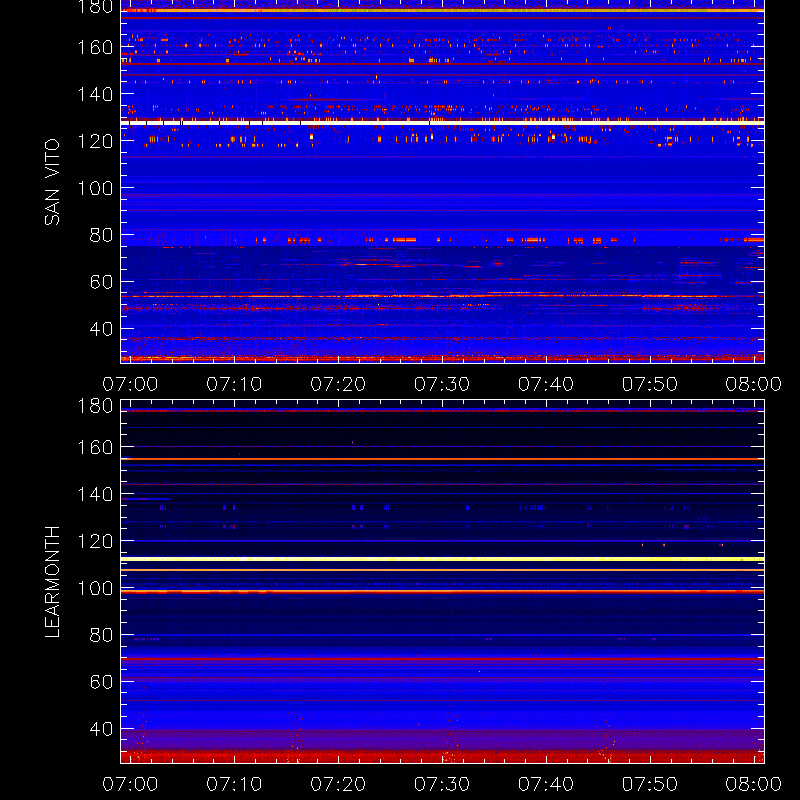Select the "120" frequency label on San Vito plot
The image size is (800, 800).
point(95,141)
